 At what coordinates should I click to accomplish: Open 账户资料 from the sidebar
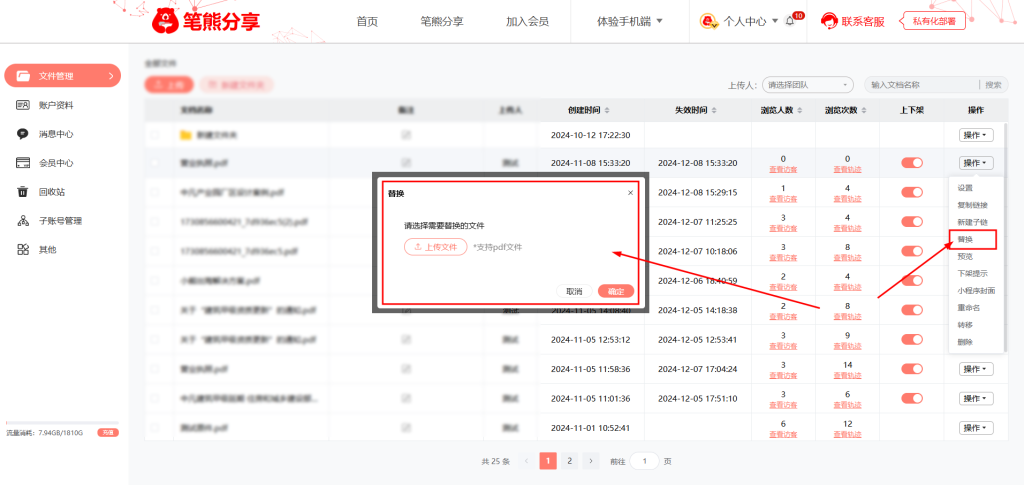[x=56, y=105]
